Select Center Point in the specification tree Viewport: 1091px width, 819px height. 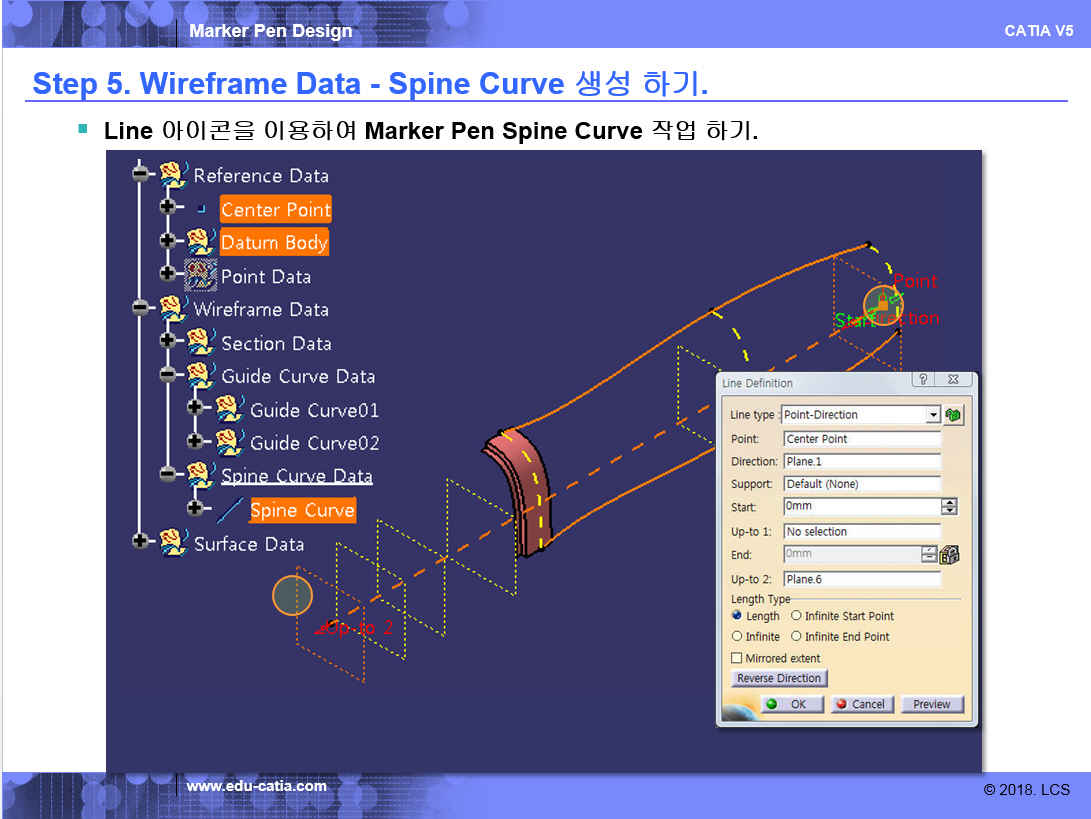coord(275,209)
